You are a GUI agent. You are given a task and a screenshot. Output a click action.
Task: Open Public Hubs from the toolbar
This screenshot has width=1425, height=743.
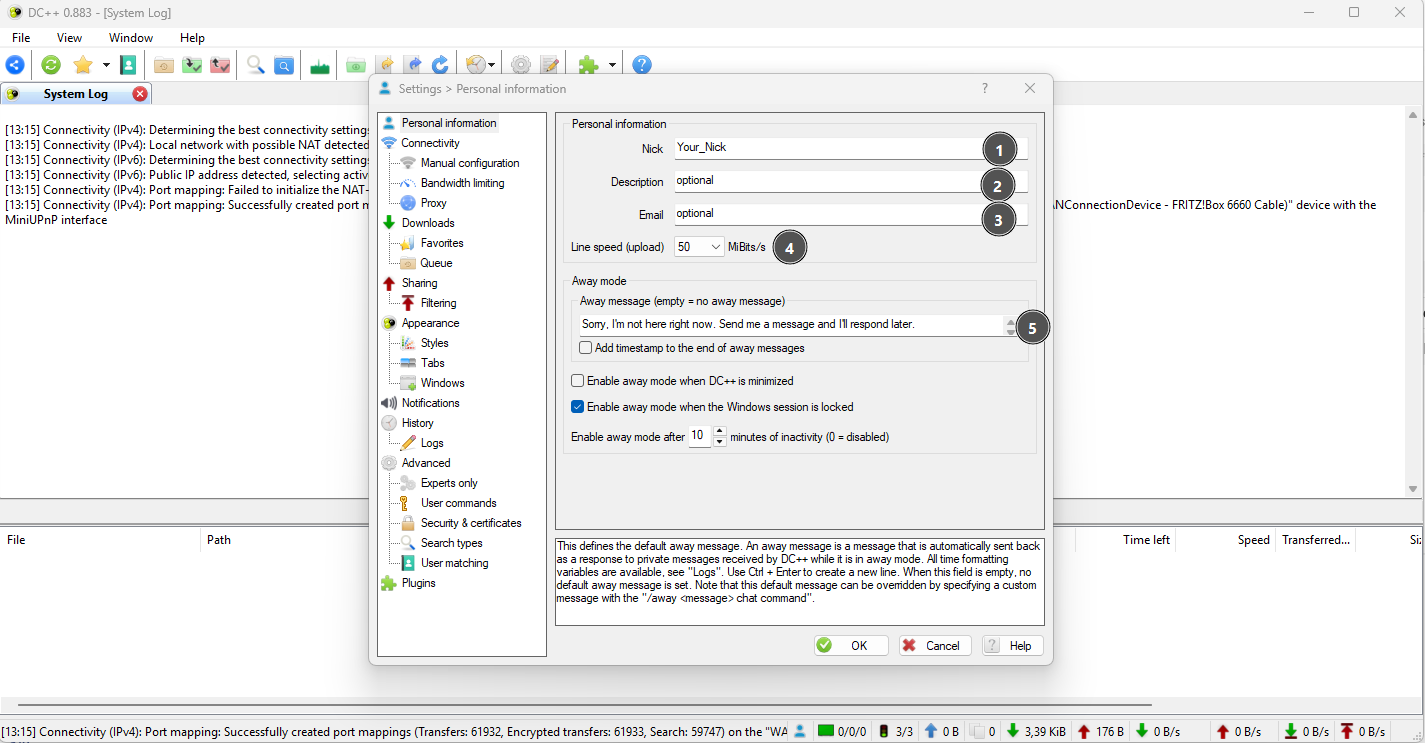pyautogui.click(x=15, y=65)
